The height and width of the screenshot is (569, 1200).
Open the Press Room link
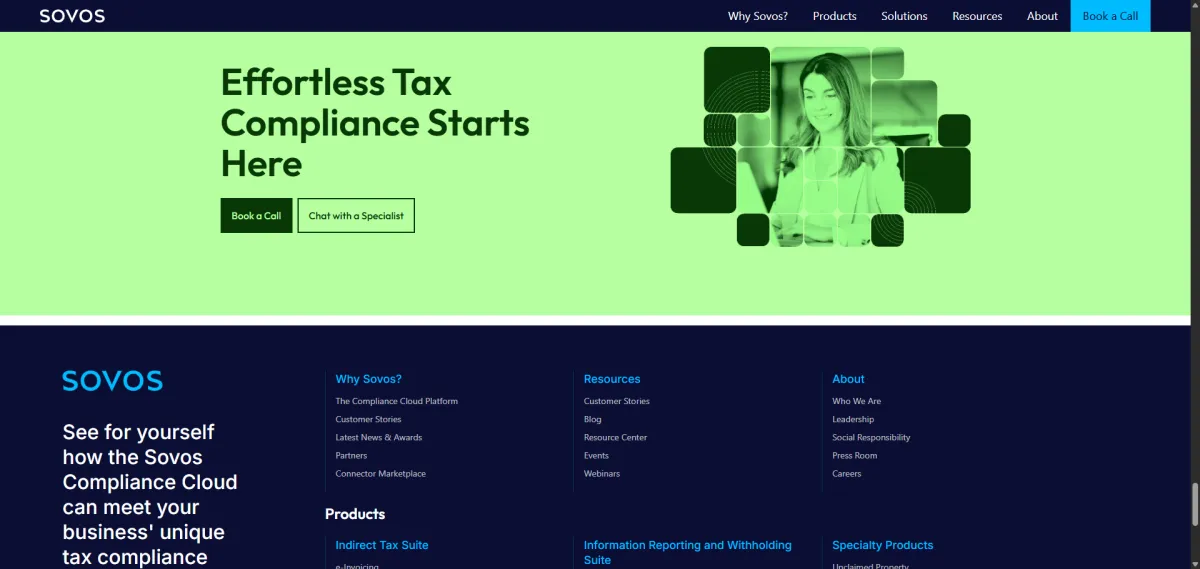pyautogui.click(x=854, y=455)
